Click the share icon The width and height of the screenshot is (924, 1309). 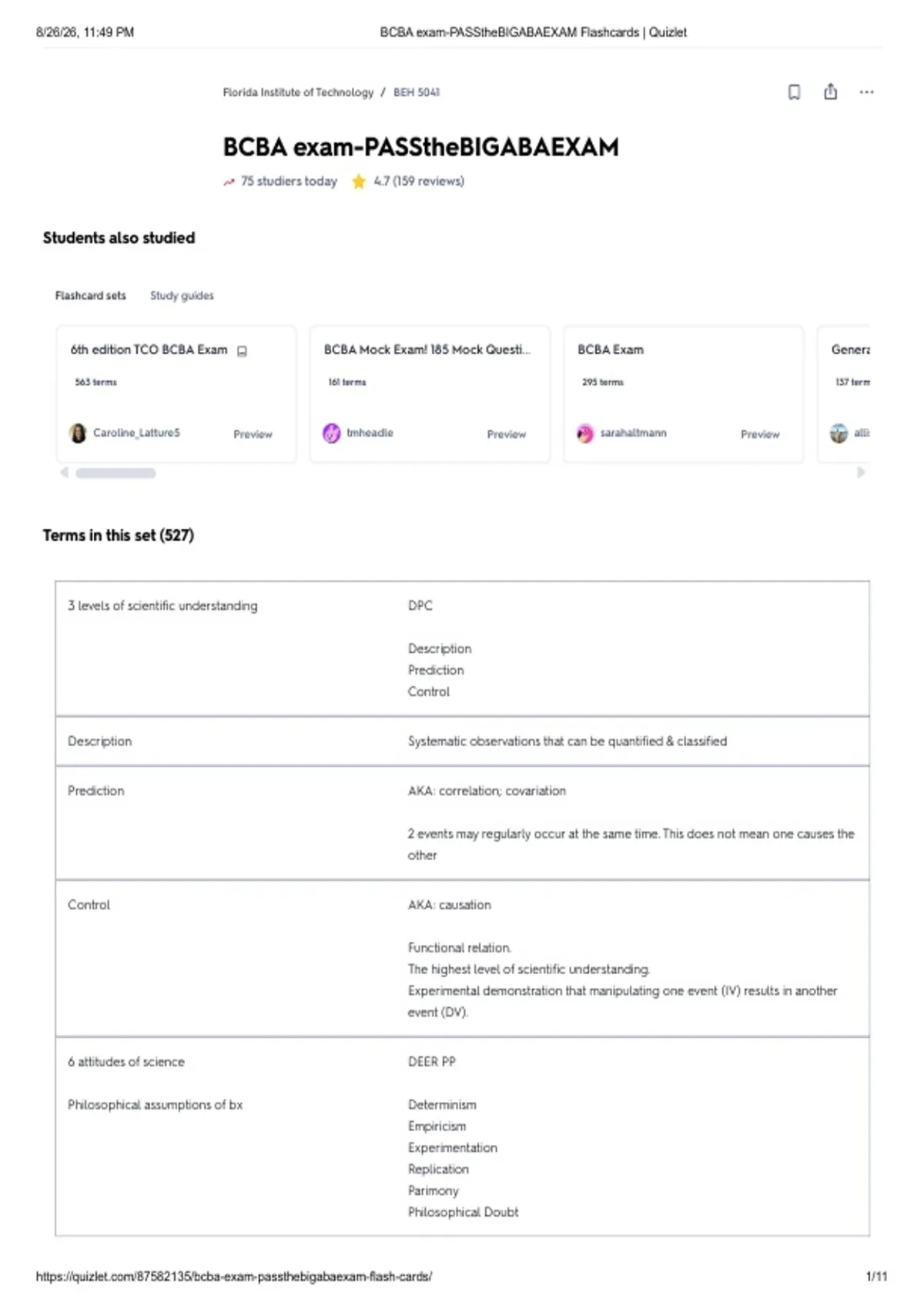coord(830,92)
